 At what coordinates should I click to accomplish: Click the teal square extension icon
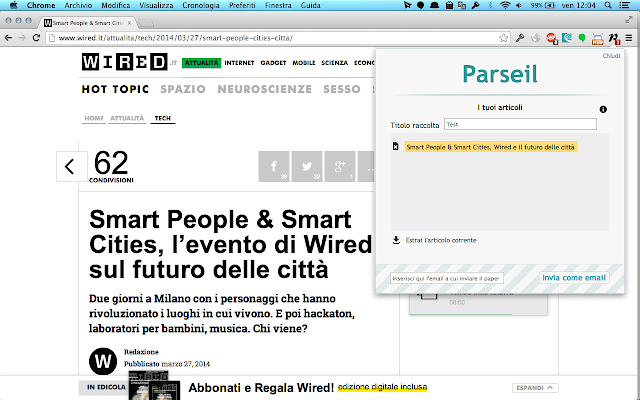coord(567,38)
